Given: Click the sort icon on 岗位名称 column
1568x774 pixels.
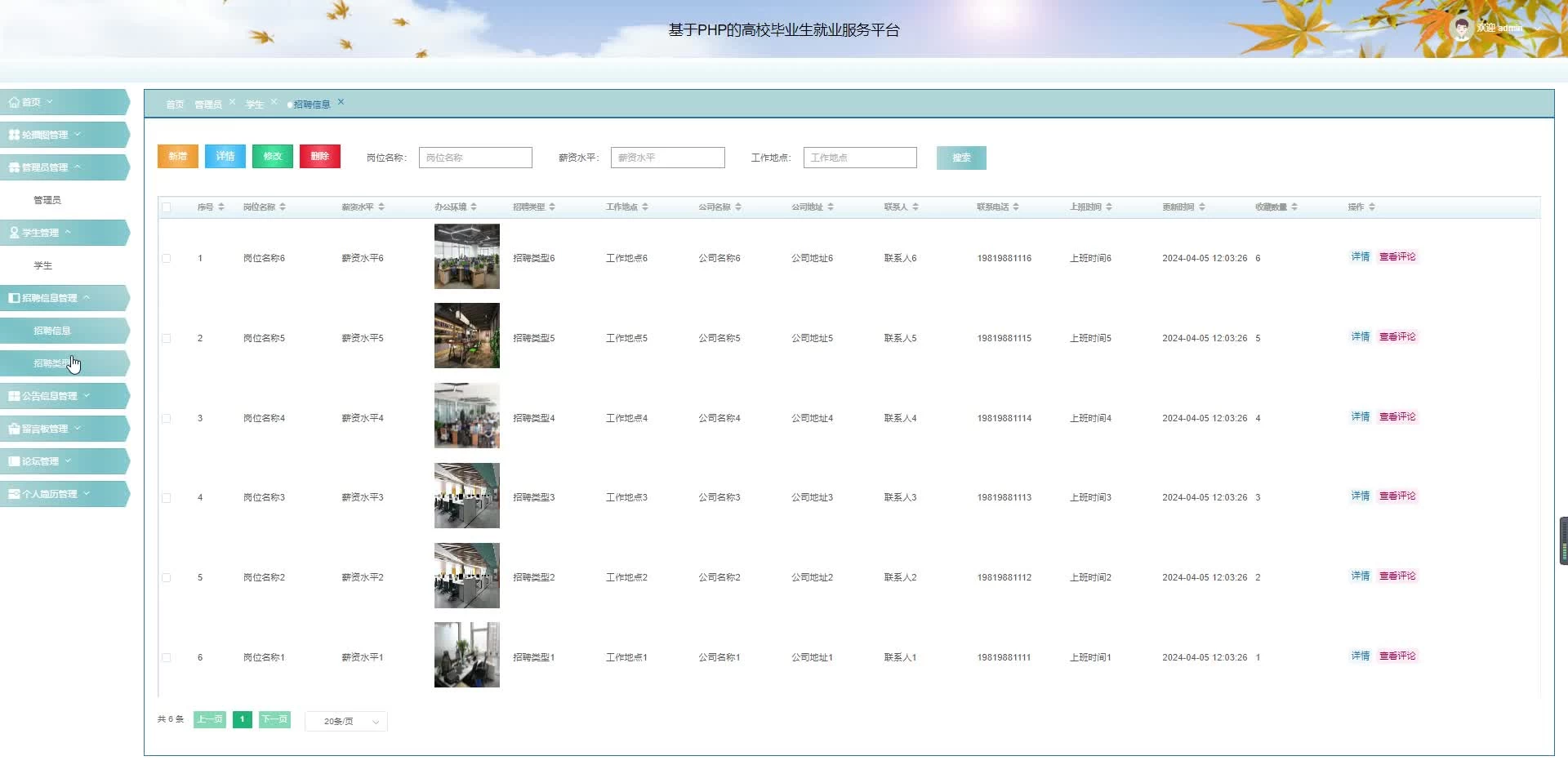Looking at the screenshot, I should click(283, 207).
